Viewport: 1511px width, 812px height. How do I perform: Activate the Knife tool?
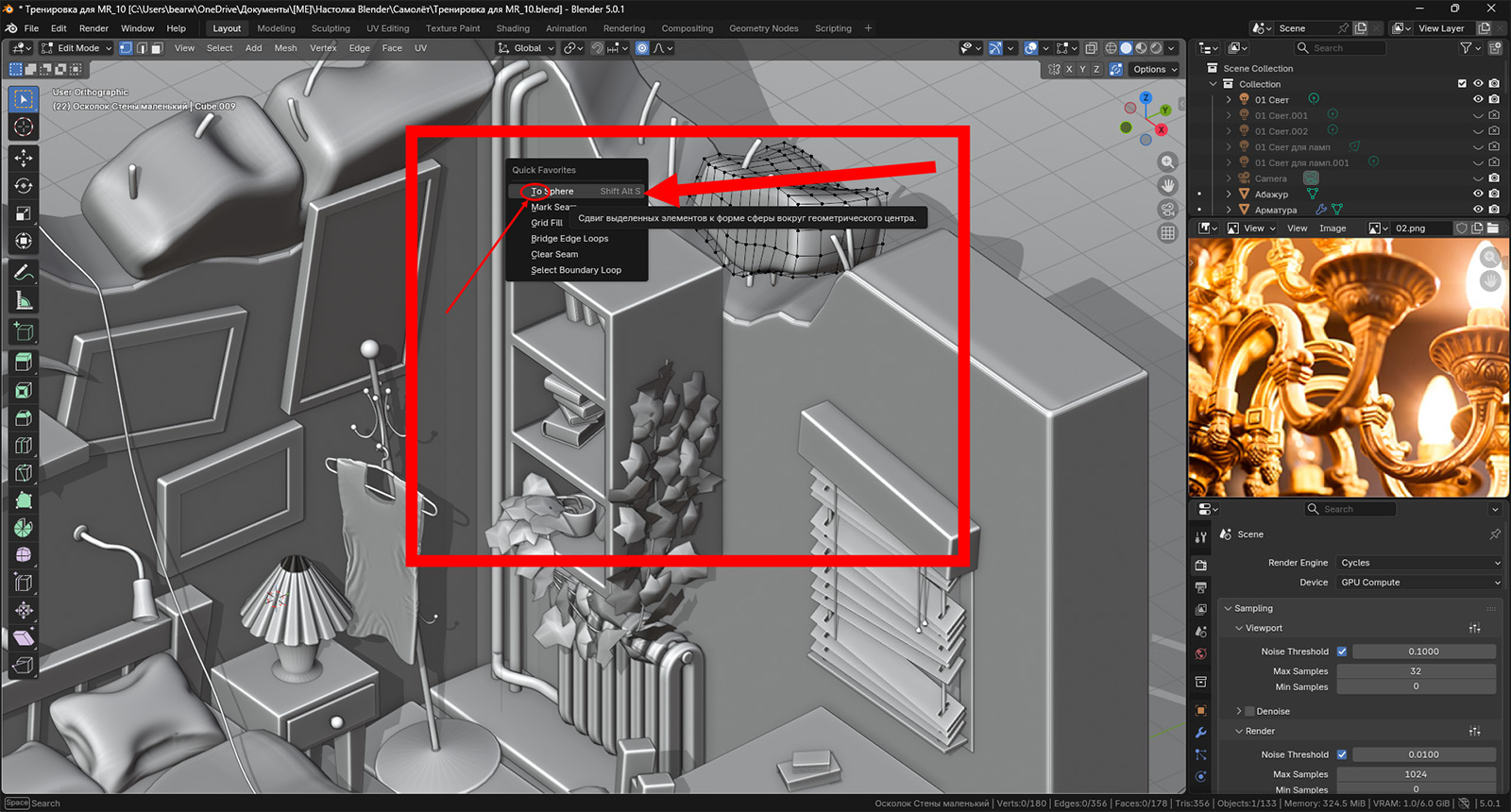tap(24, 472)
